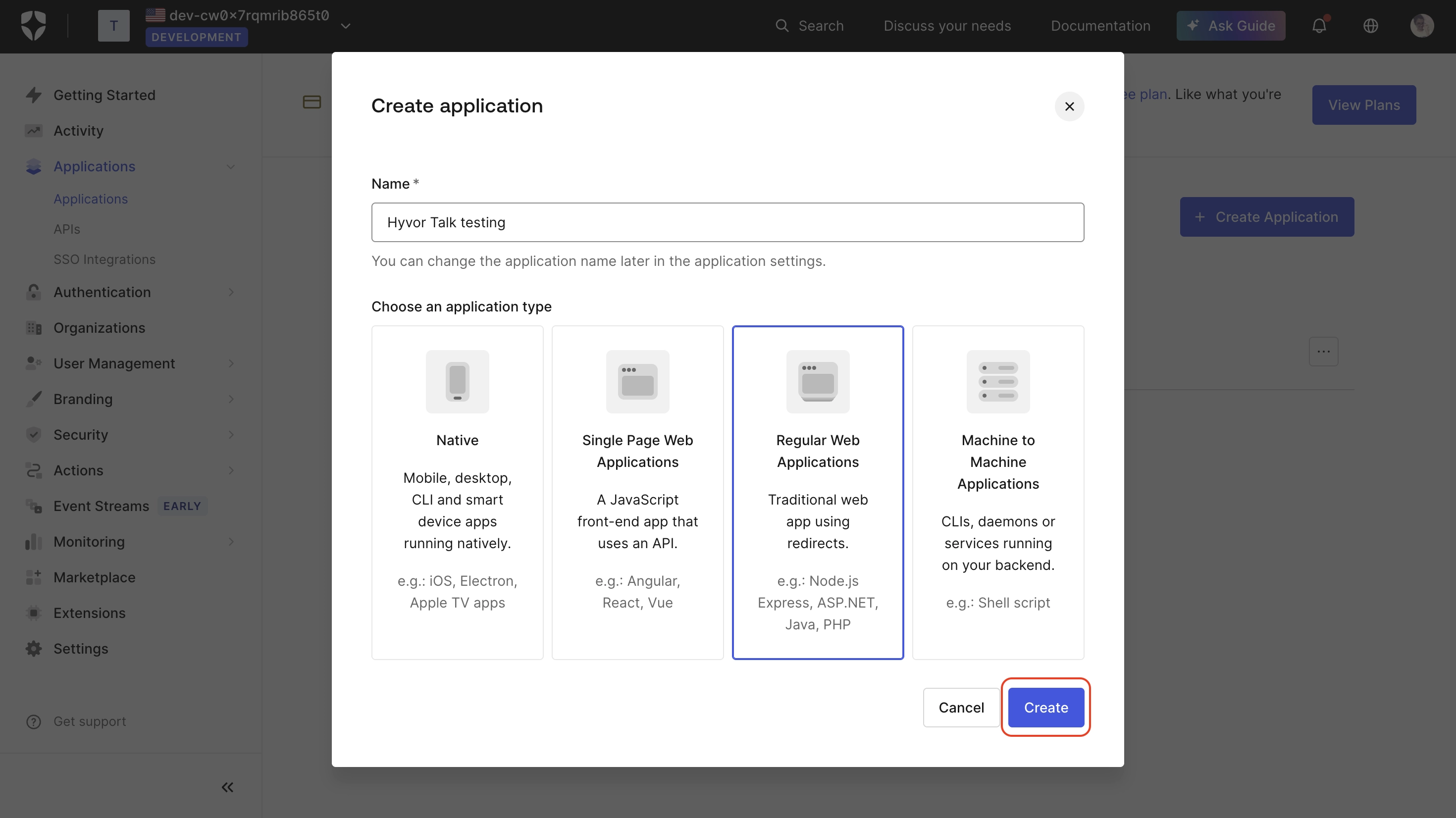This screenshot has height=818, width=1456.
Task: Open Organizations in sidebar
Action: (x=99, y=328)
